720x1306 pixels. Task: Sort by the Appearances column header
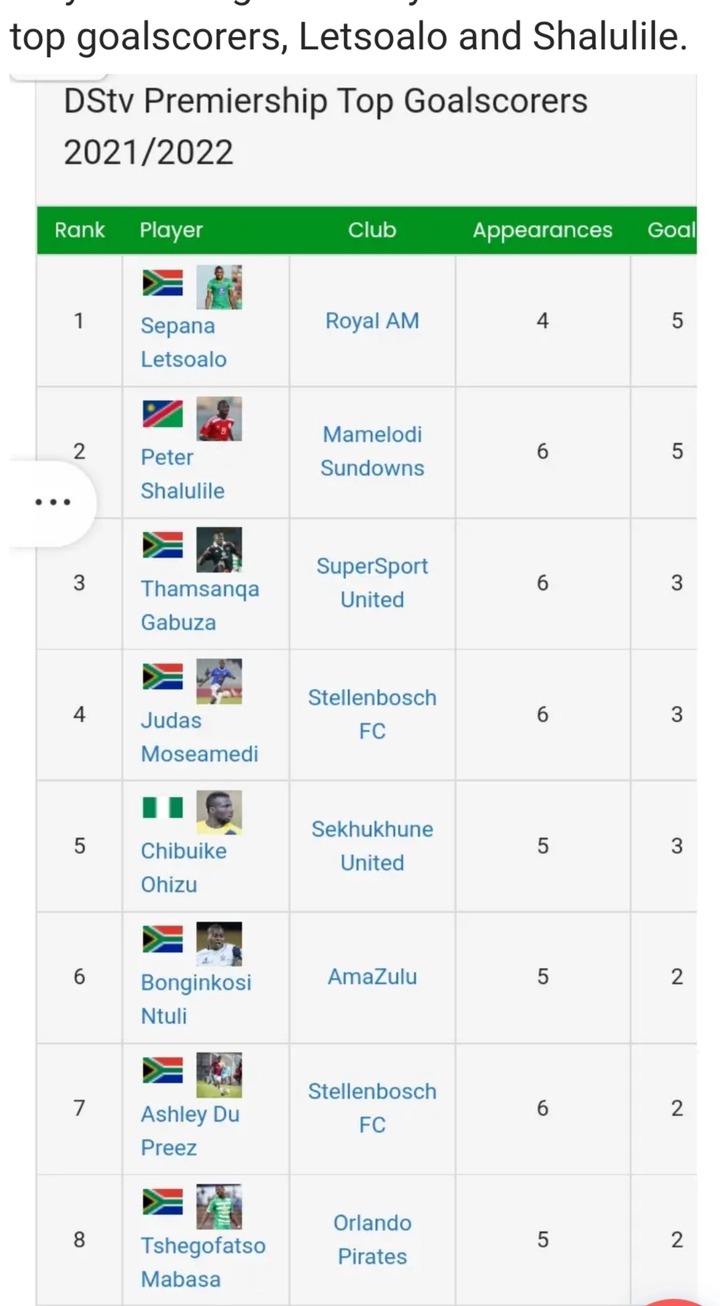tap(542, 230)
